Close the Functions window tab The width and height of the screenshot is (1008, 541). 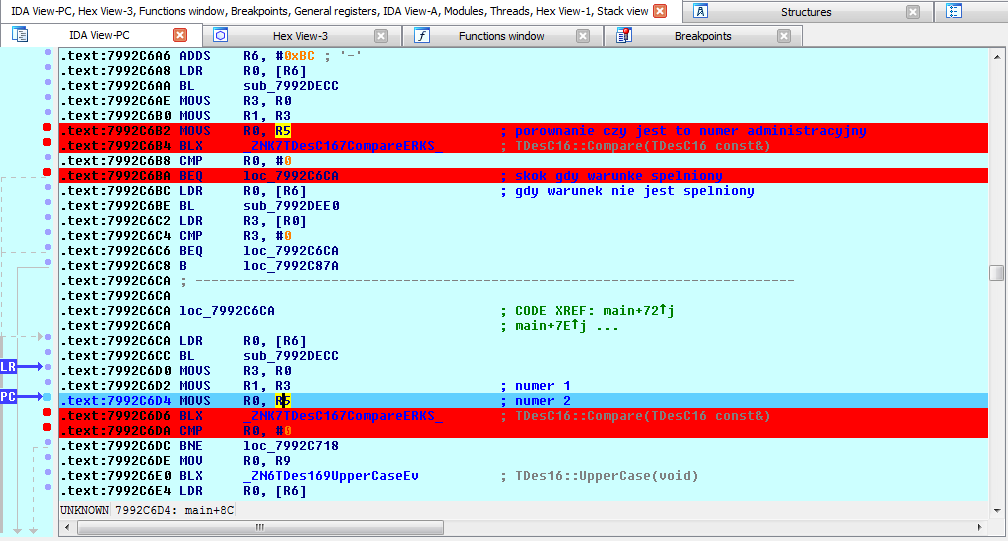pos(583,36)
